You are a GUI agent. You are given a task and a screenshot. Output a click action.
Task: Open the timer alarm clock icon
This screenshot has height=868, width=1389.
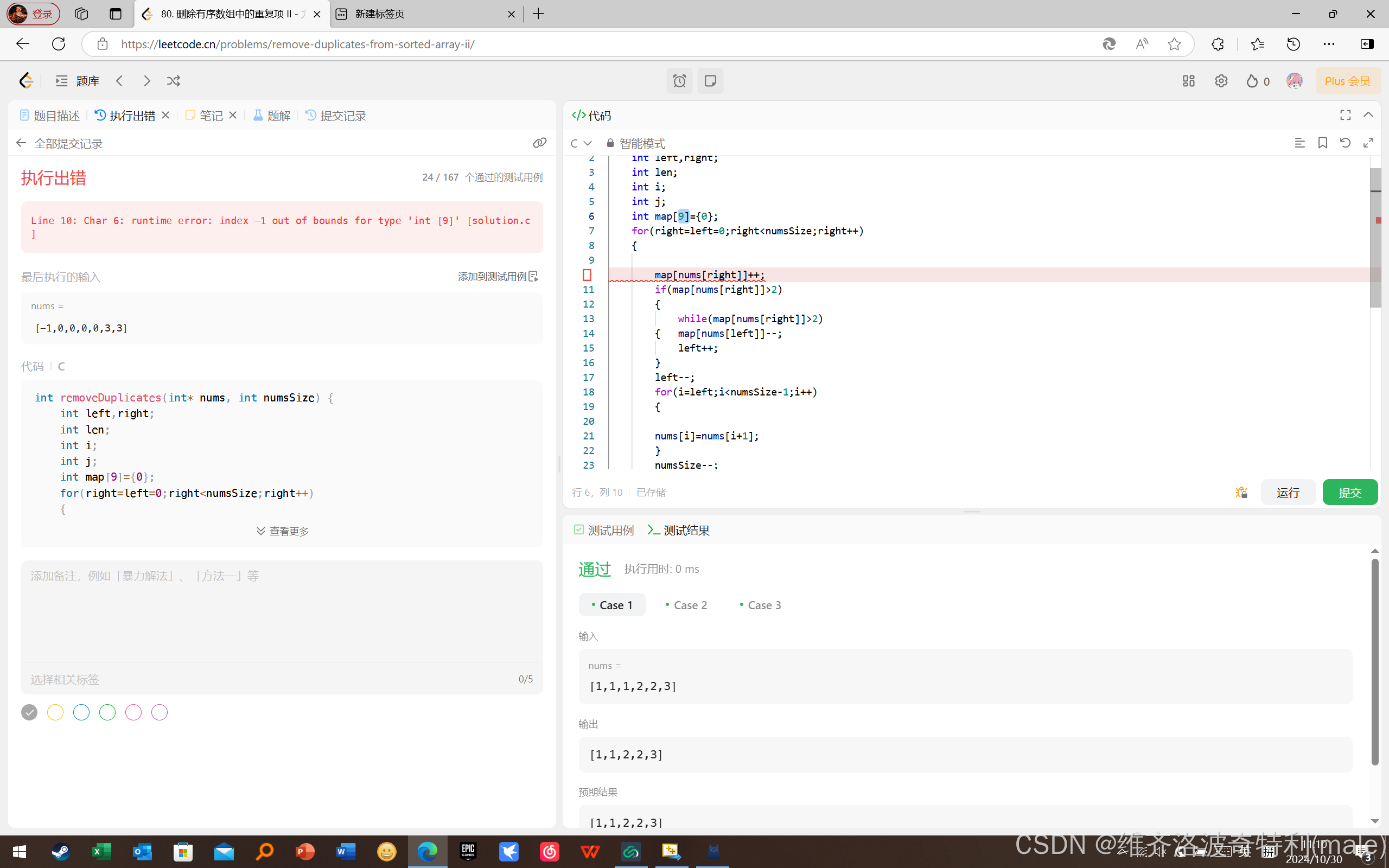click(679, 81)
